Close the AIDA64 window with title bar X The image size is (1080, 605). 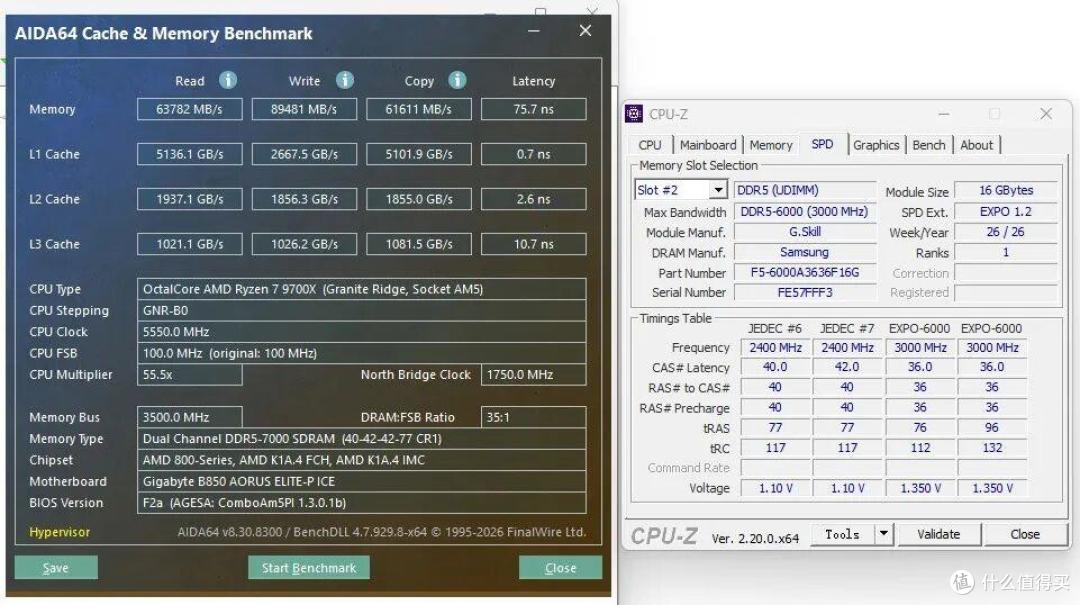(585, 31)
